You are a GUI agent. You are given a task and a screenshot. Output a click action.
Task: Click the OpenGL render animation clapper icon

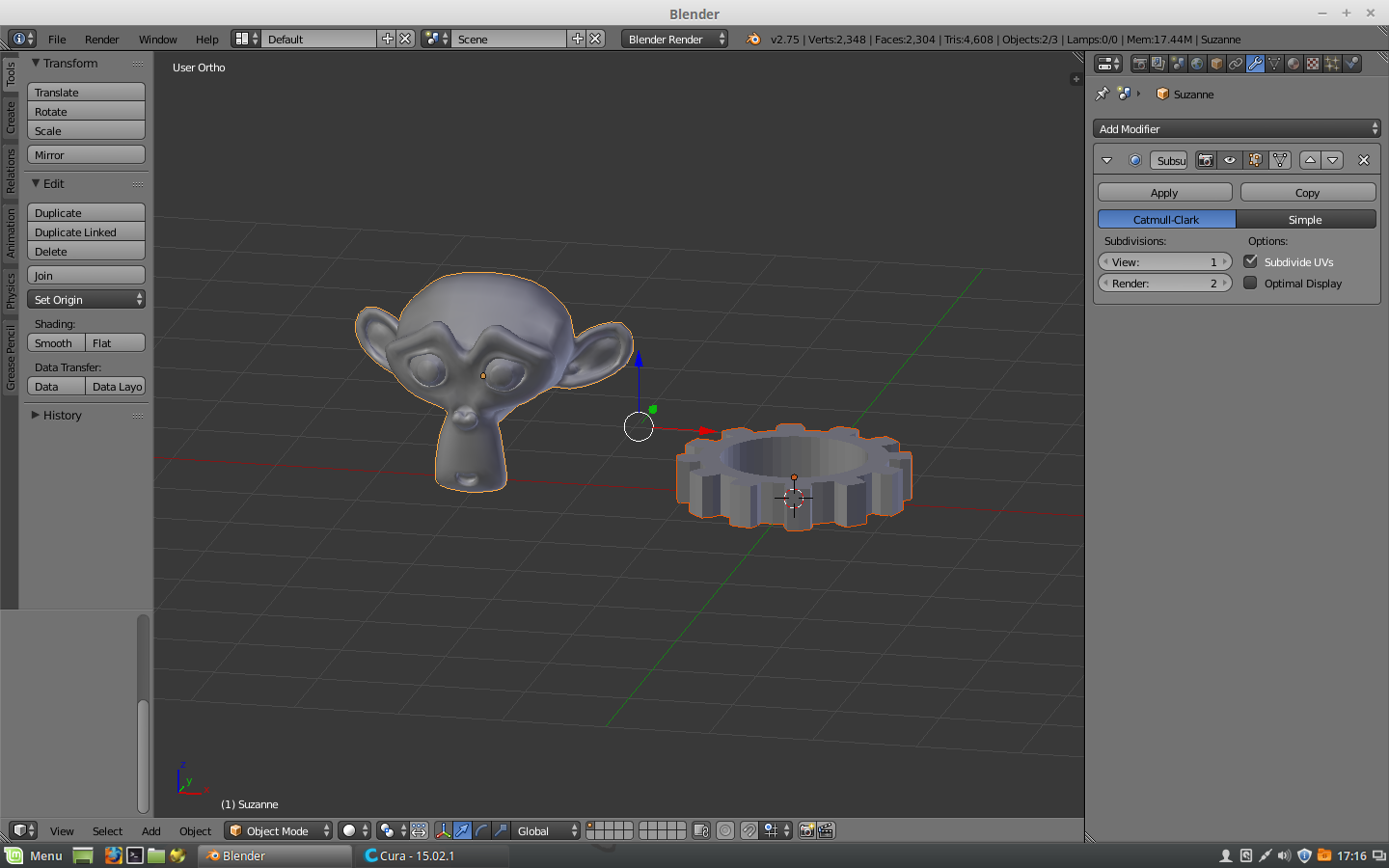[826, 830]
